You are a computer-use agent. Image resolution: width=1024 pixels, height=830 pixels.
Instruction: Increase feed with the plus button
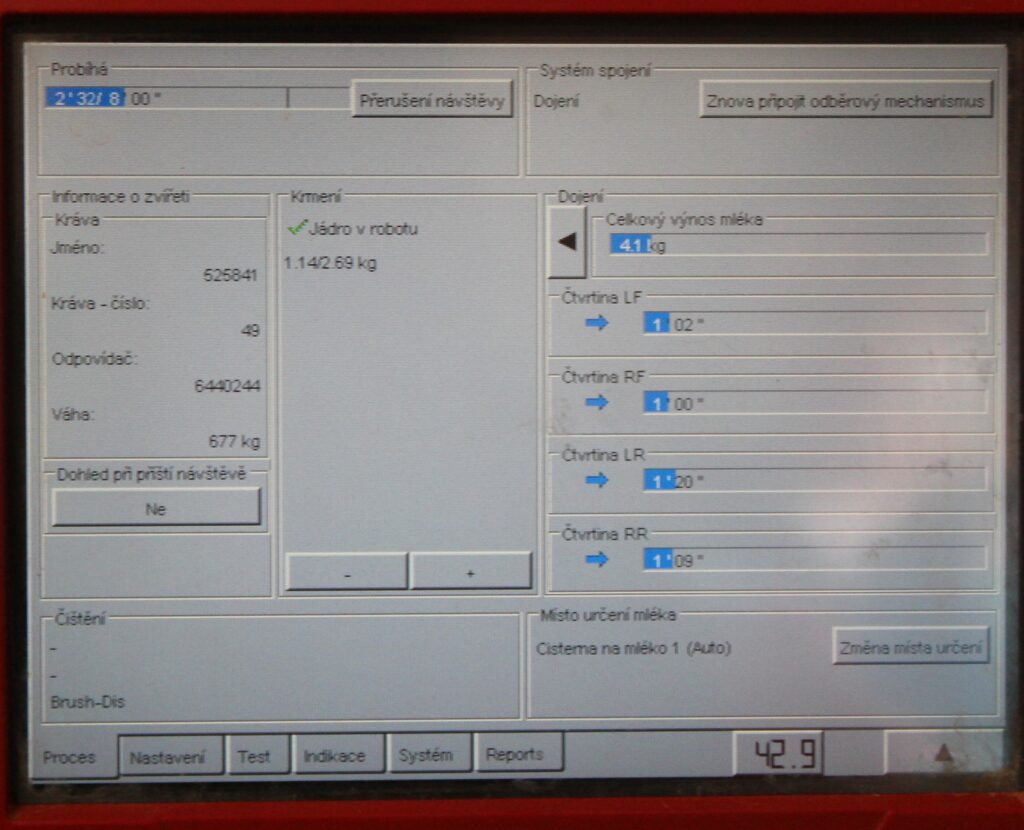(470, 572)
